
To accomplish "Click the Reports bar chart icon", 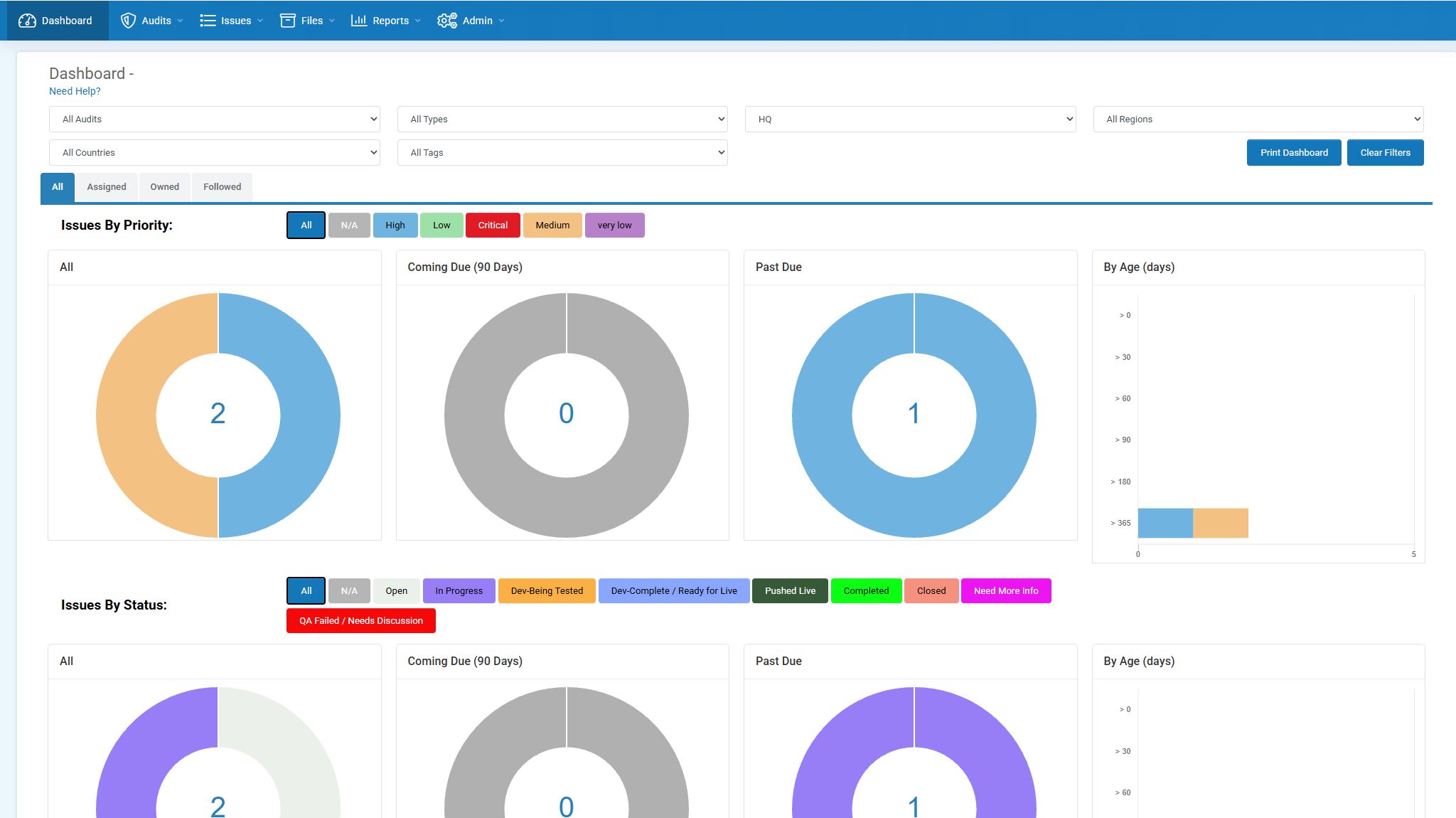I will pyautogui.click(x=359, y=21).
